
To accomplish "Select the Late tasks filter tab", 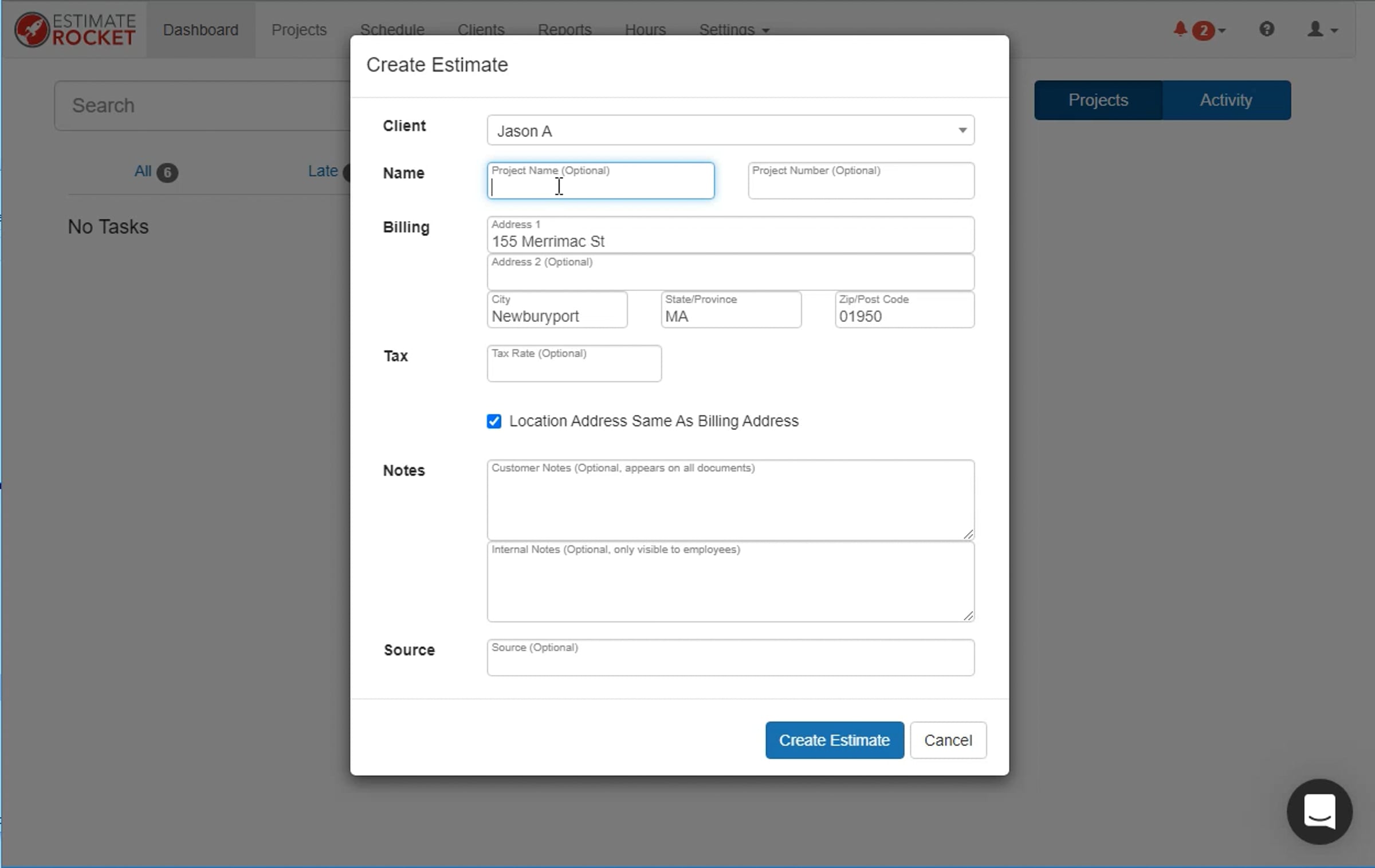I will (329, 171).
